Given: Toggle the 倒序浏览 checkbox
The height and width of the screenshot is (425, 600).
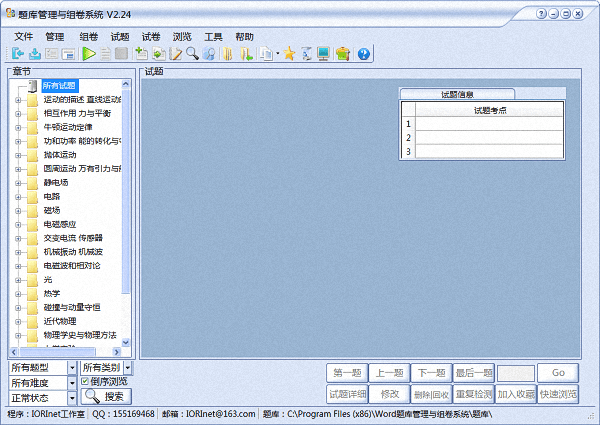Looking at the screenshot, I should click(85, 381).
